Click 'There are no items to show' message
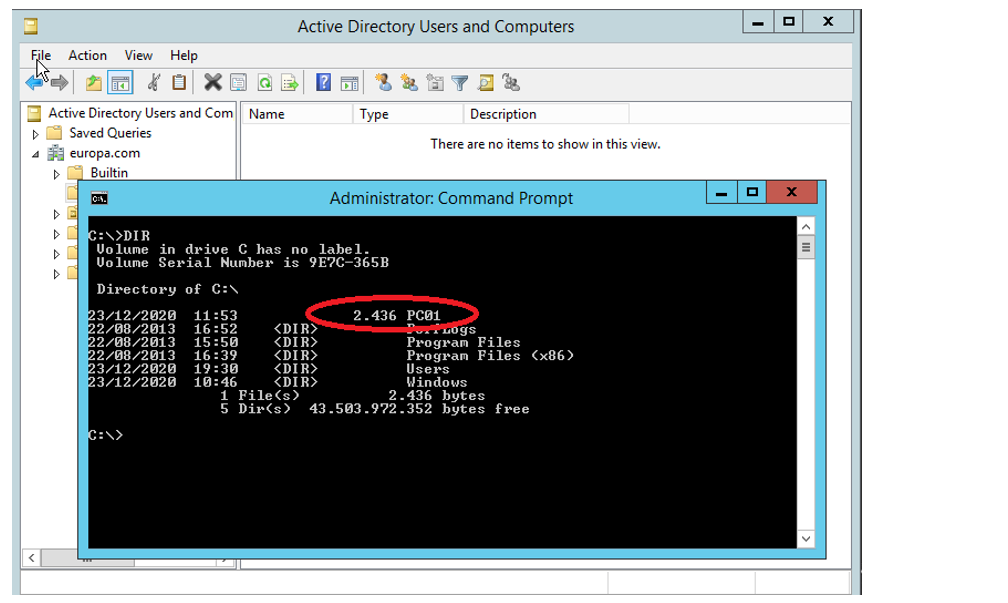 545,144
